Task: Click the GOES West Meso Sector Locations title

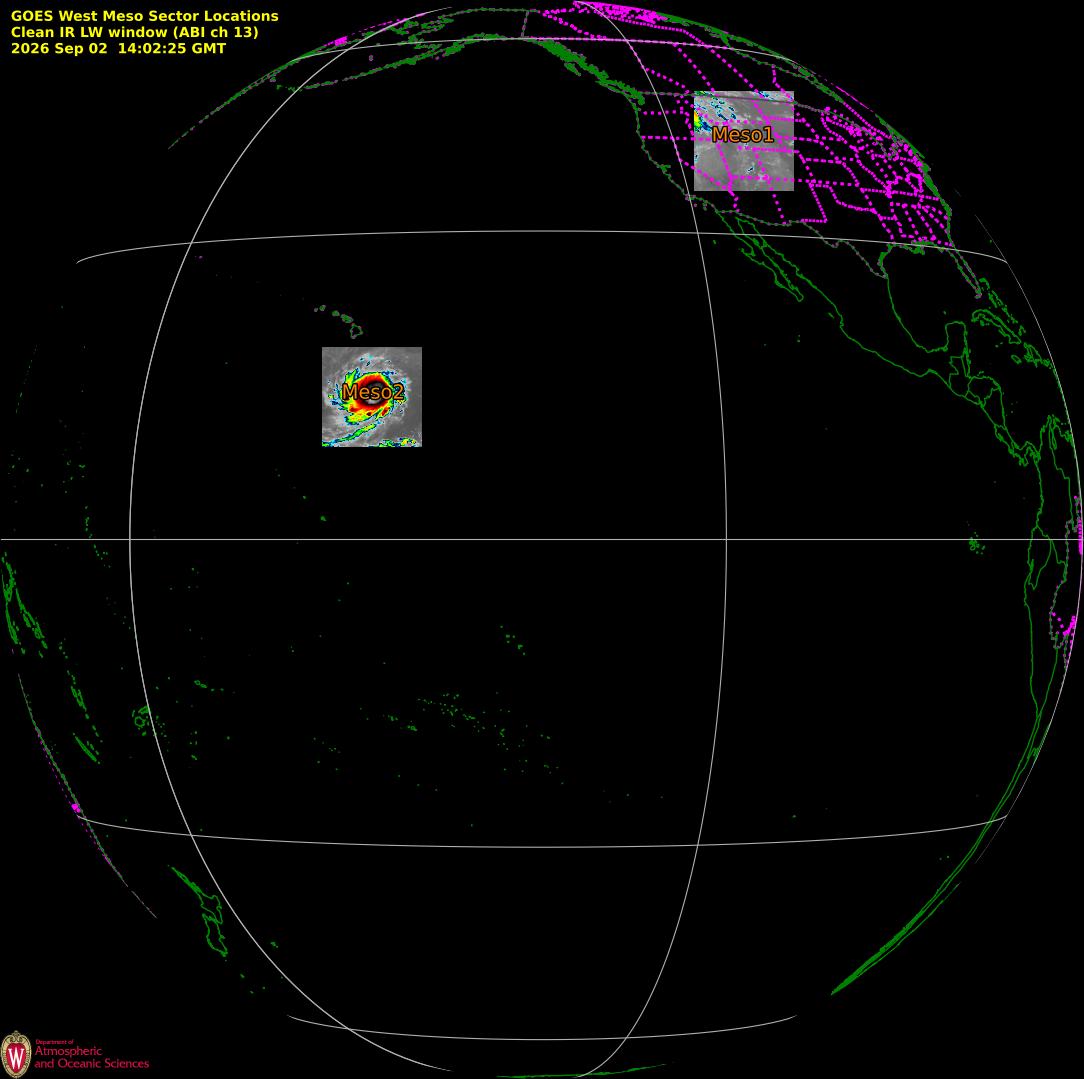Action: pos(144,16)
